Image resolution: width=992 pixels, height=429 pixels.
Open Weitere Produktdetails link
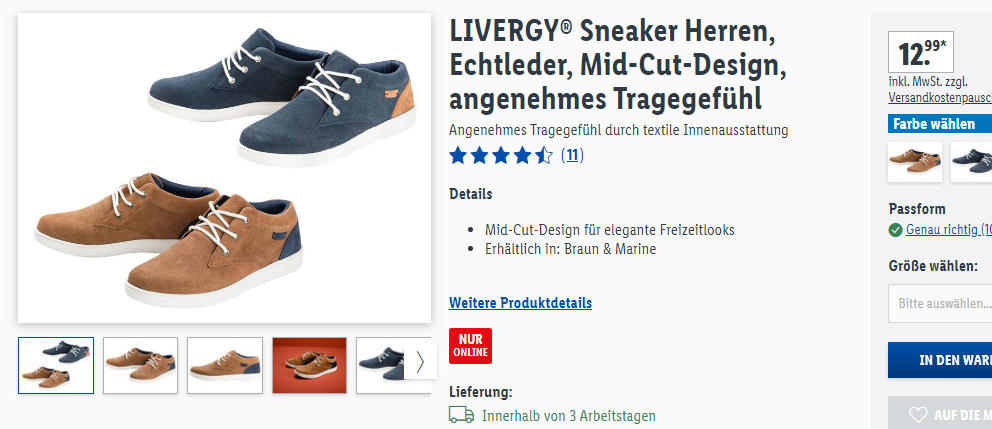[x=521, y=303]
